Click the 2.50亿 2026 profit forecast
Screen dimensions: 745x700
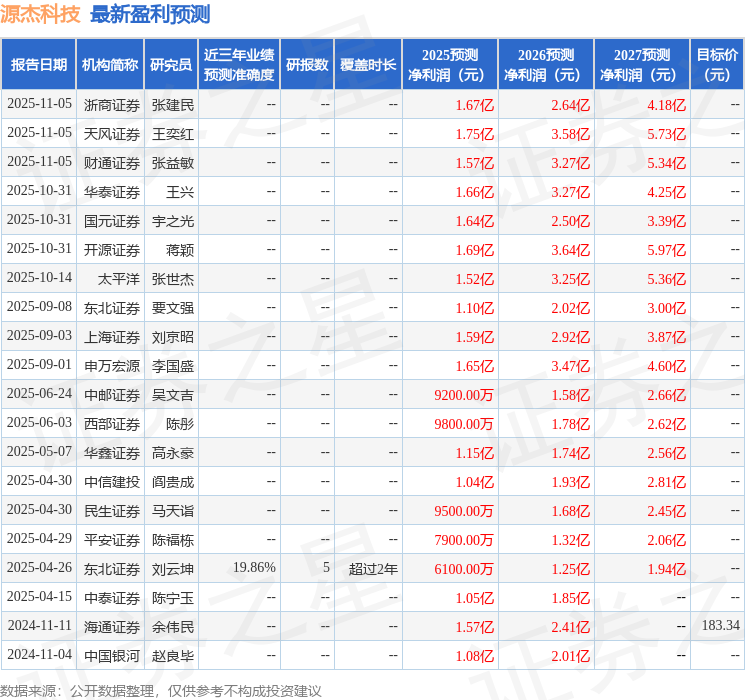point(571,221)
